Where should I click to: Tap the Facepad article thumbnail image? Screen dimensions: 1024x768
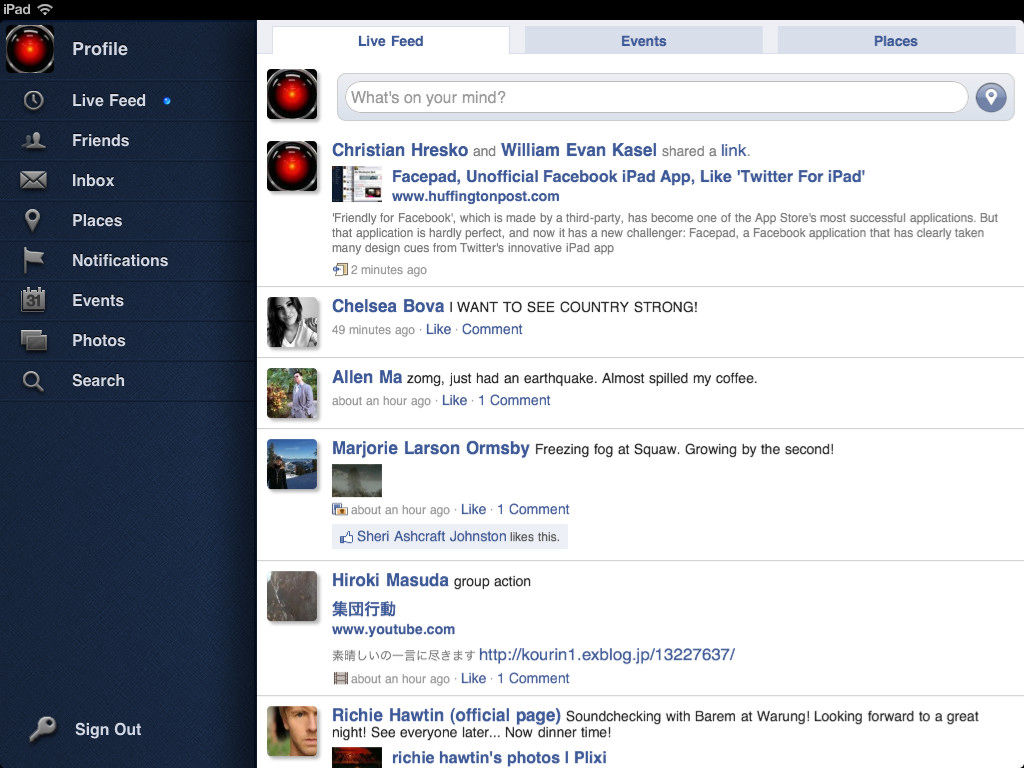click(x=357, y=184)
